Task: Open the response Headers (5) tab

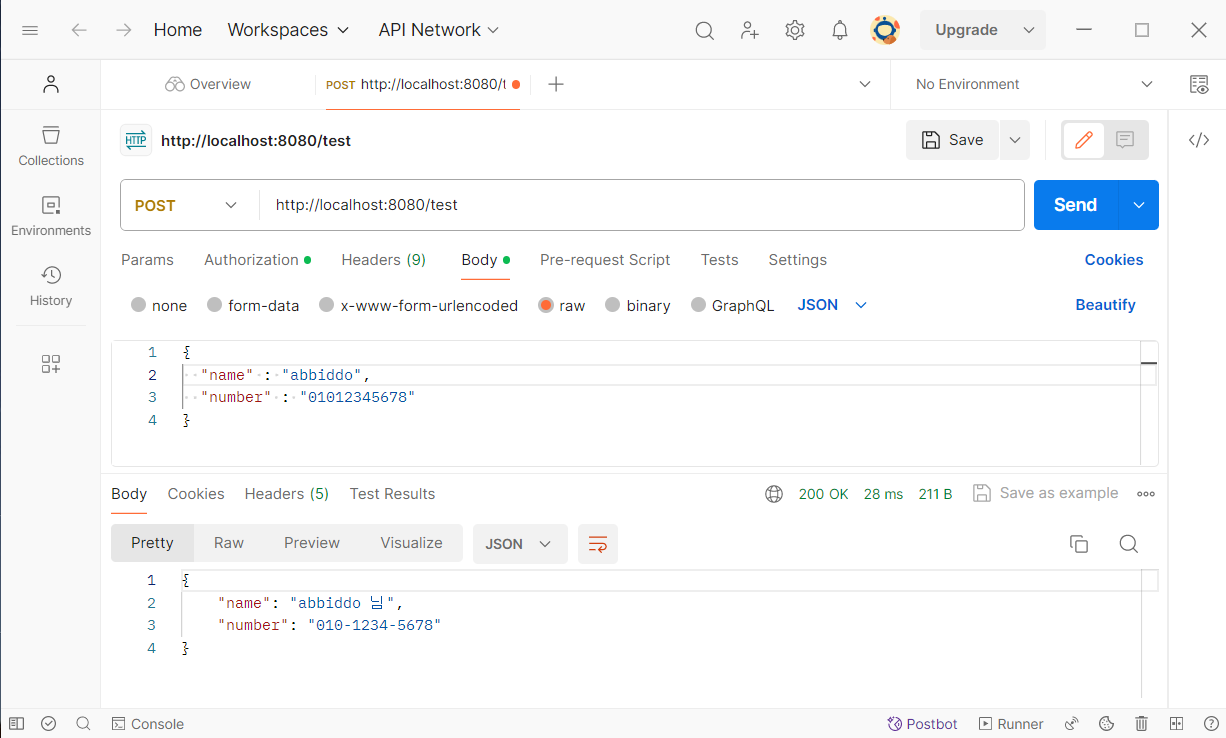Action: (x=287, y=494)
